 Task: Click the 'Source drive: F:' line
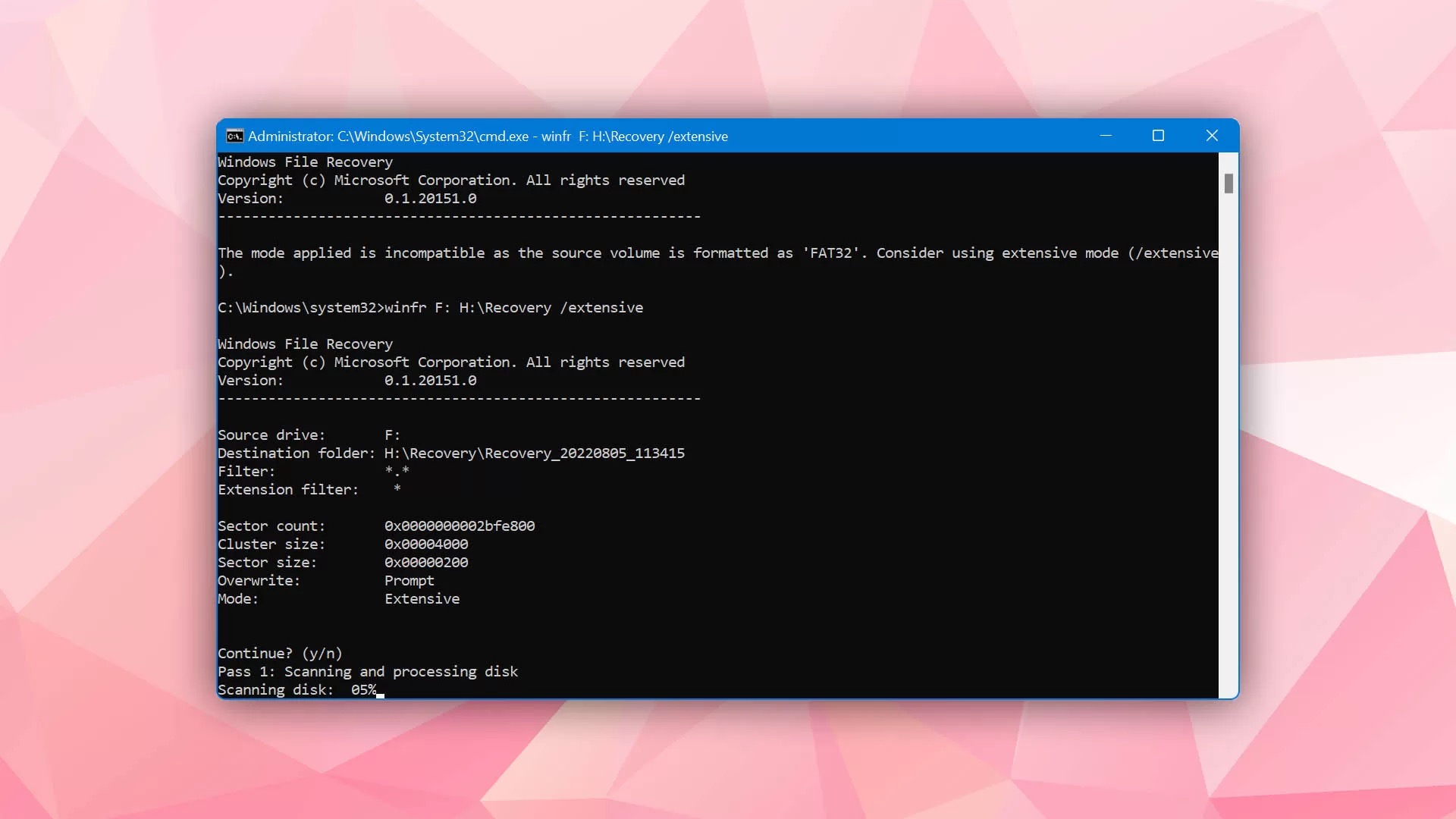[309, 435]
